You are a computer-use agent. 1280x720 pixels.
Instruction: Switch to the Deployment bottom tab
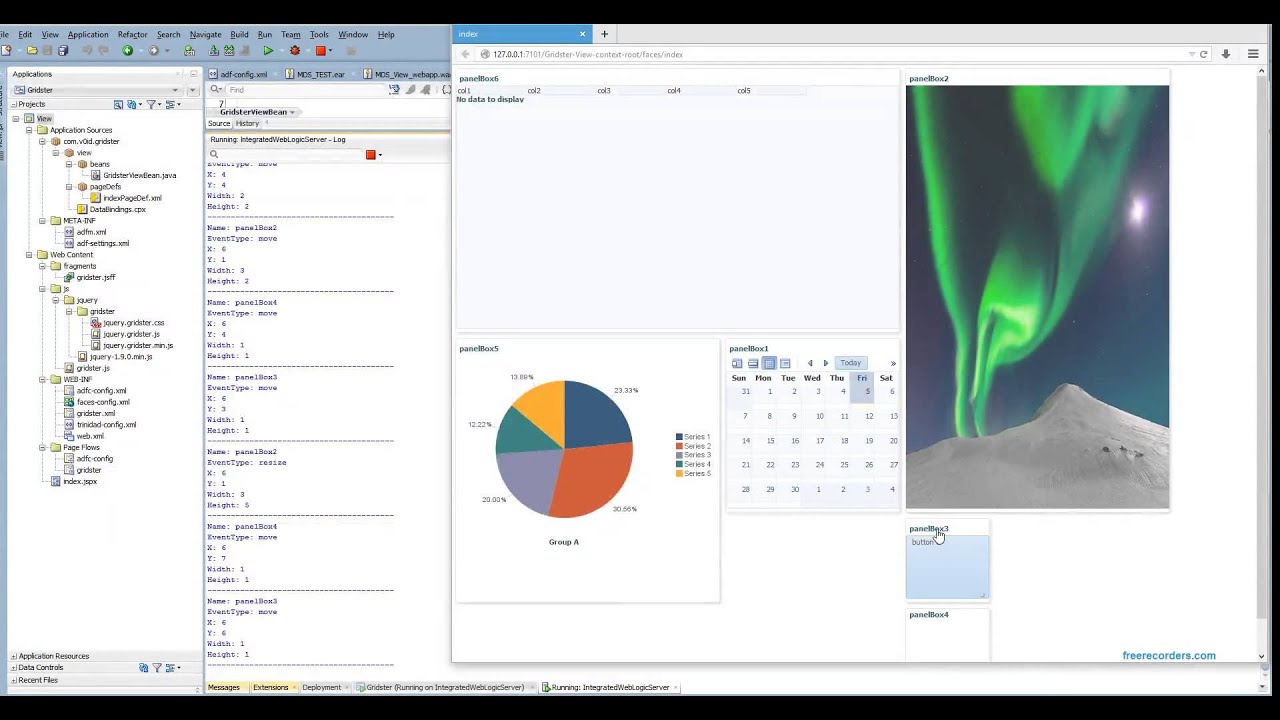(x=321, y=687)
